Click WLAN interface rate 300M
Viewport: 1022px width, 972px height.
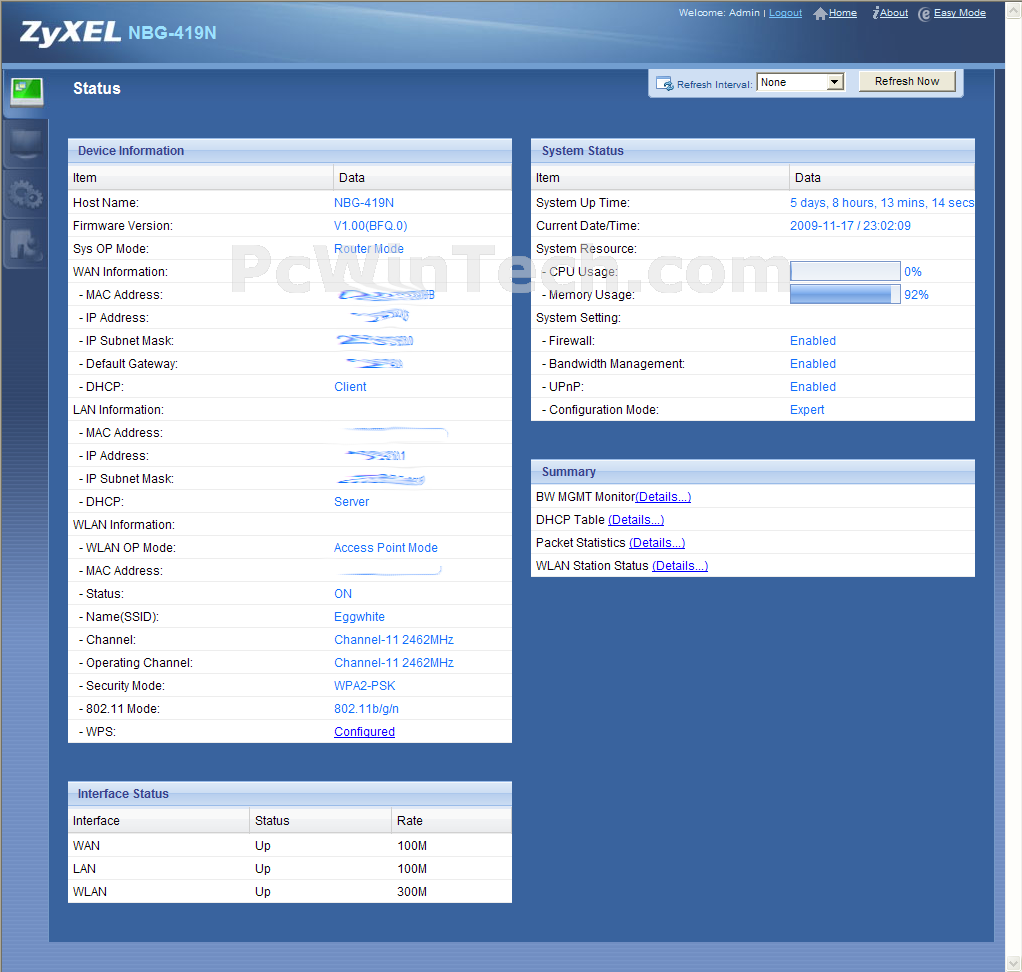tap(412, 891)
